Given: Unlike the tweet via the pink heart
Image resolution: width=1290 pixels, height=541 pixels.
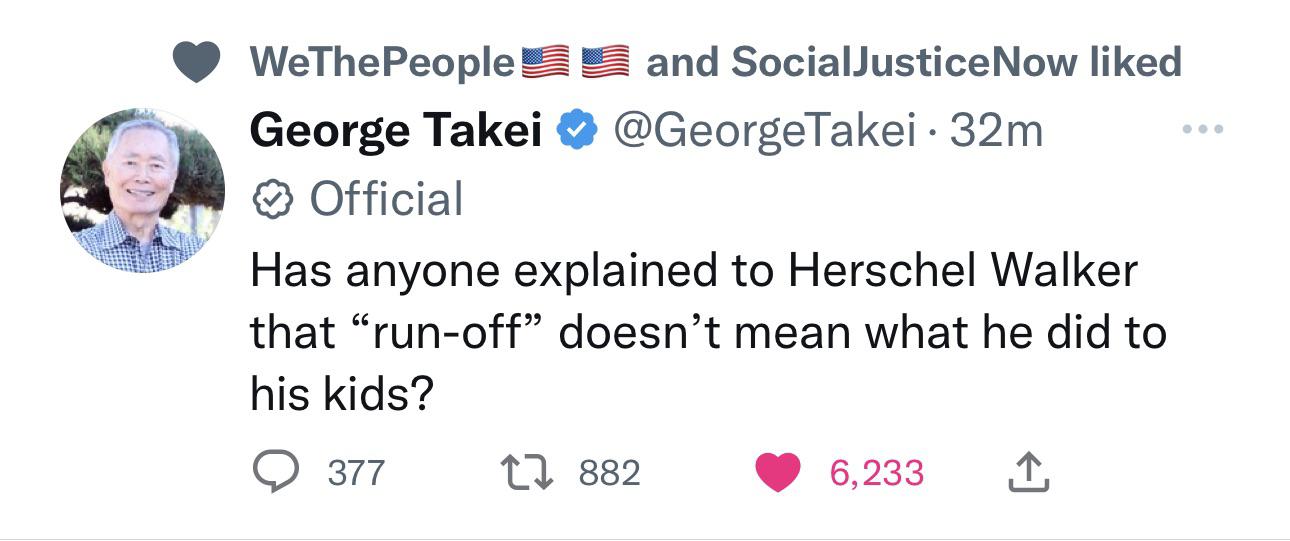Looking at the screenshot, I should (777, 472).
